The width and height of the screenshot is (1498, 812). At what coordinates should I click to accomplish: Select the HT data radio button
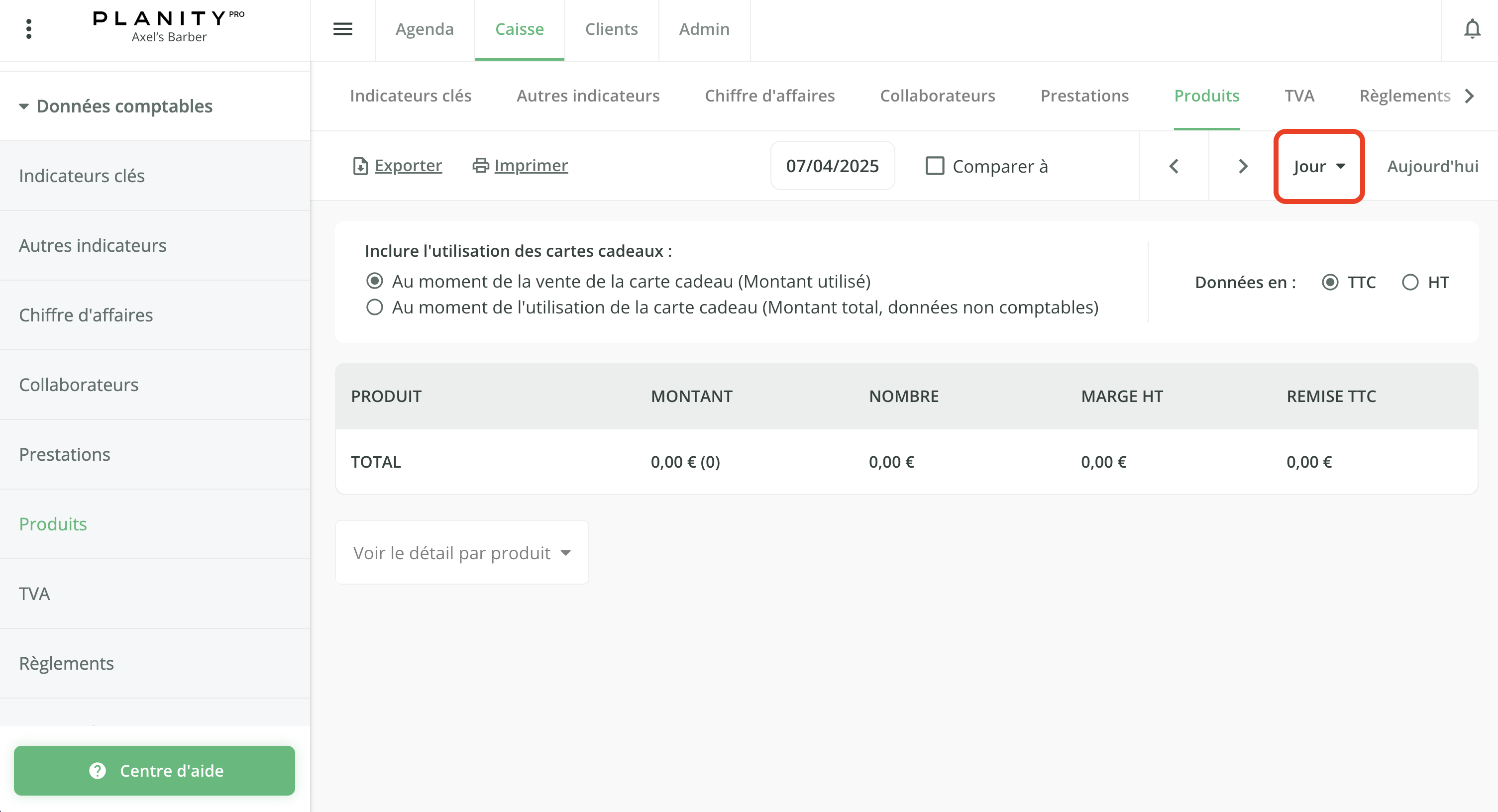1409,283
